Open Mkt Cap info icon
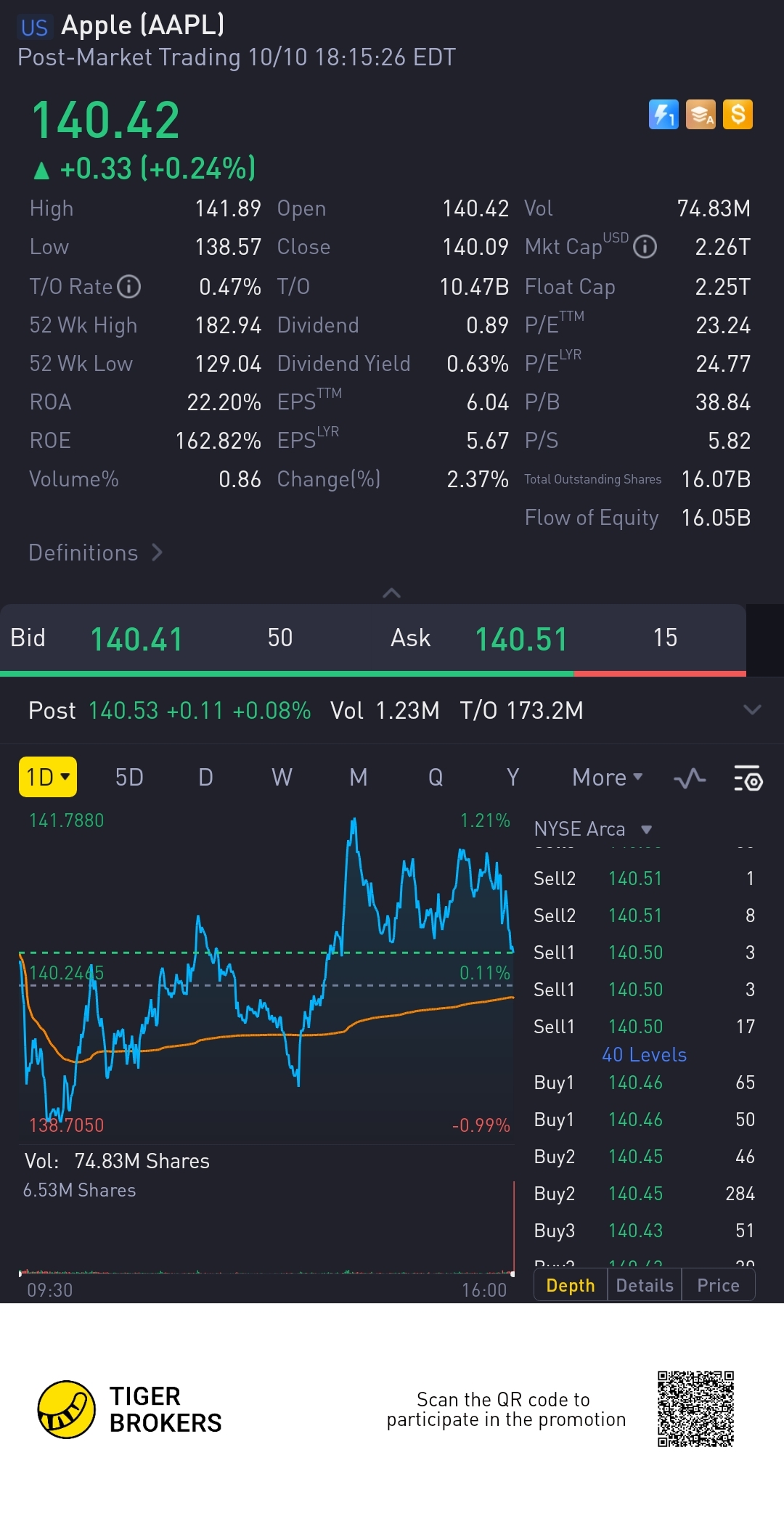784x1516 pixels. 645,248
